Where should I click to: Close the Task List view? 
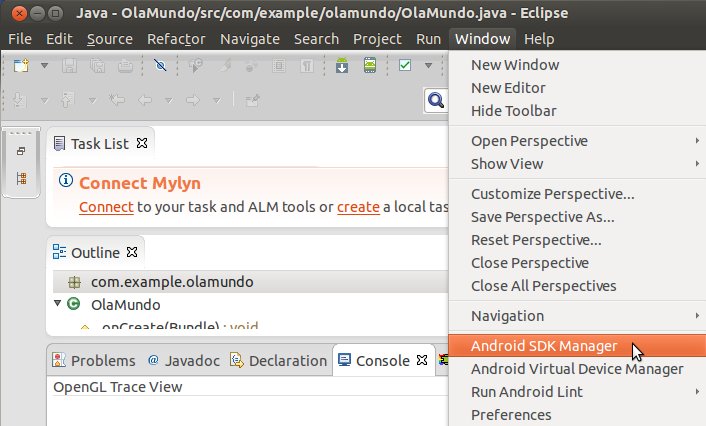142,143
